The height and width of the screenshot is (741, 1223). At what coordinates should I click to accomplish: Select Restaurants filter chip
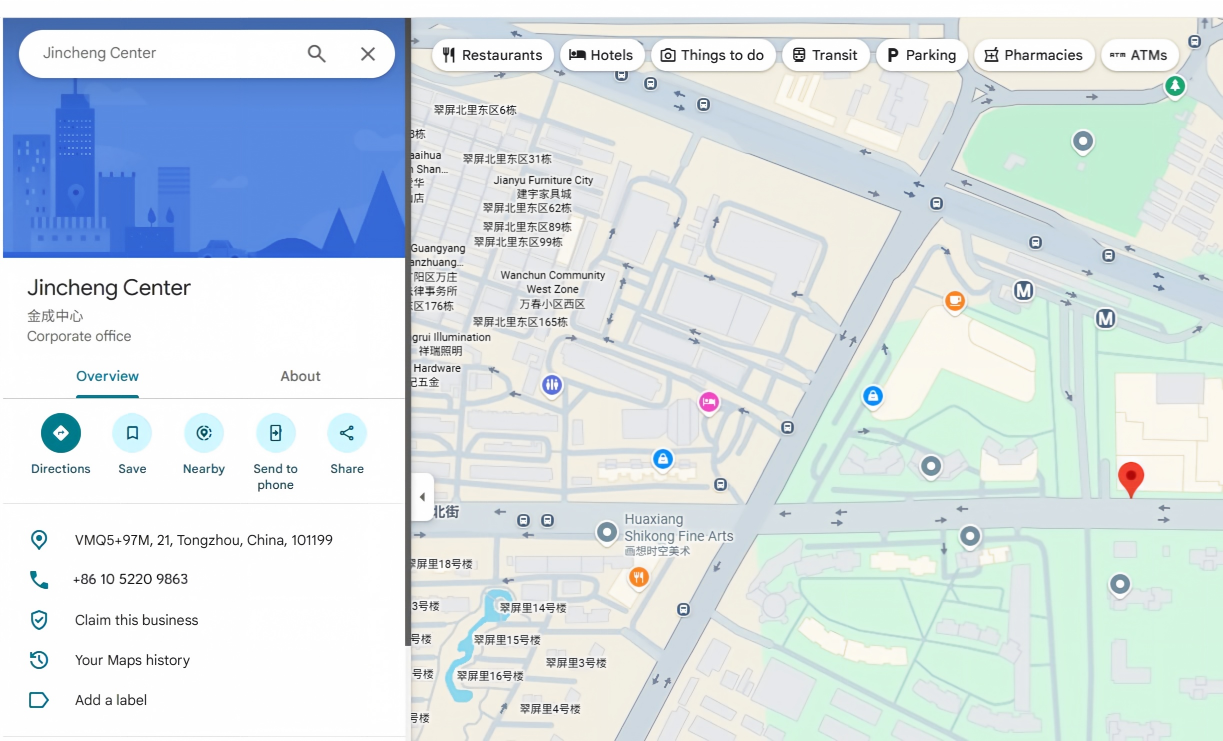coord(493,55)
